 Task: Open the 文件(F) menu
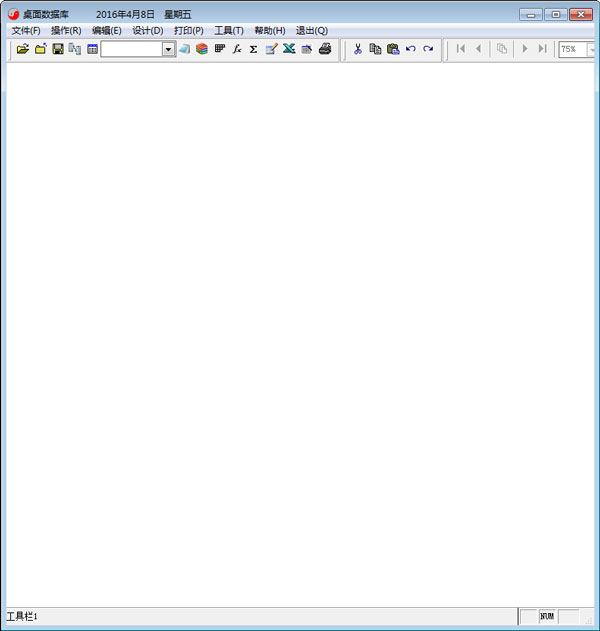pyautogui.click(x=26, y=31)
